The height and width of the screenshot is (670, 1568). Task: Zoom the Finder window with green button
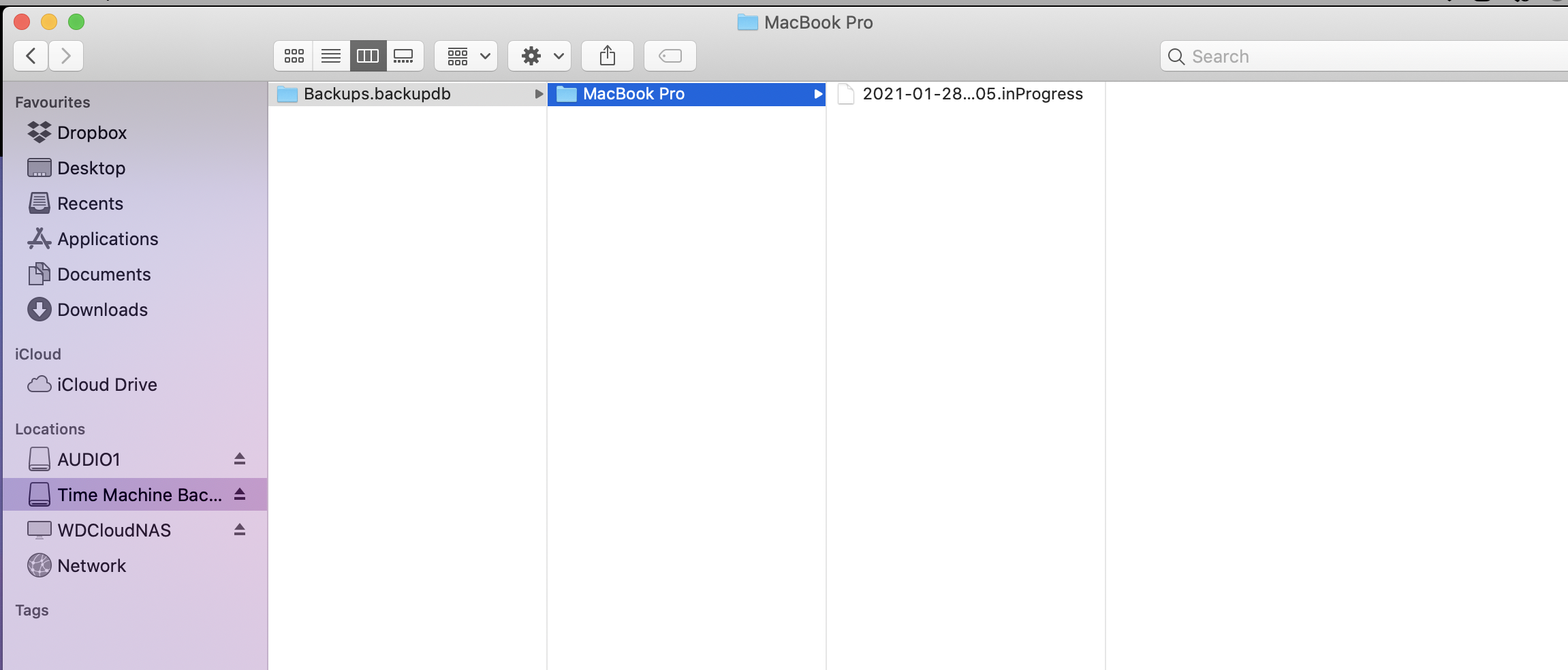pyautogui.click(x=76, y=22)
